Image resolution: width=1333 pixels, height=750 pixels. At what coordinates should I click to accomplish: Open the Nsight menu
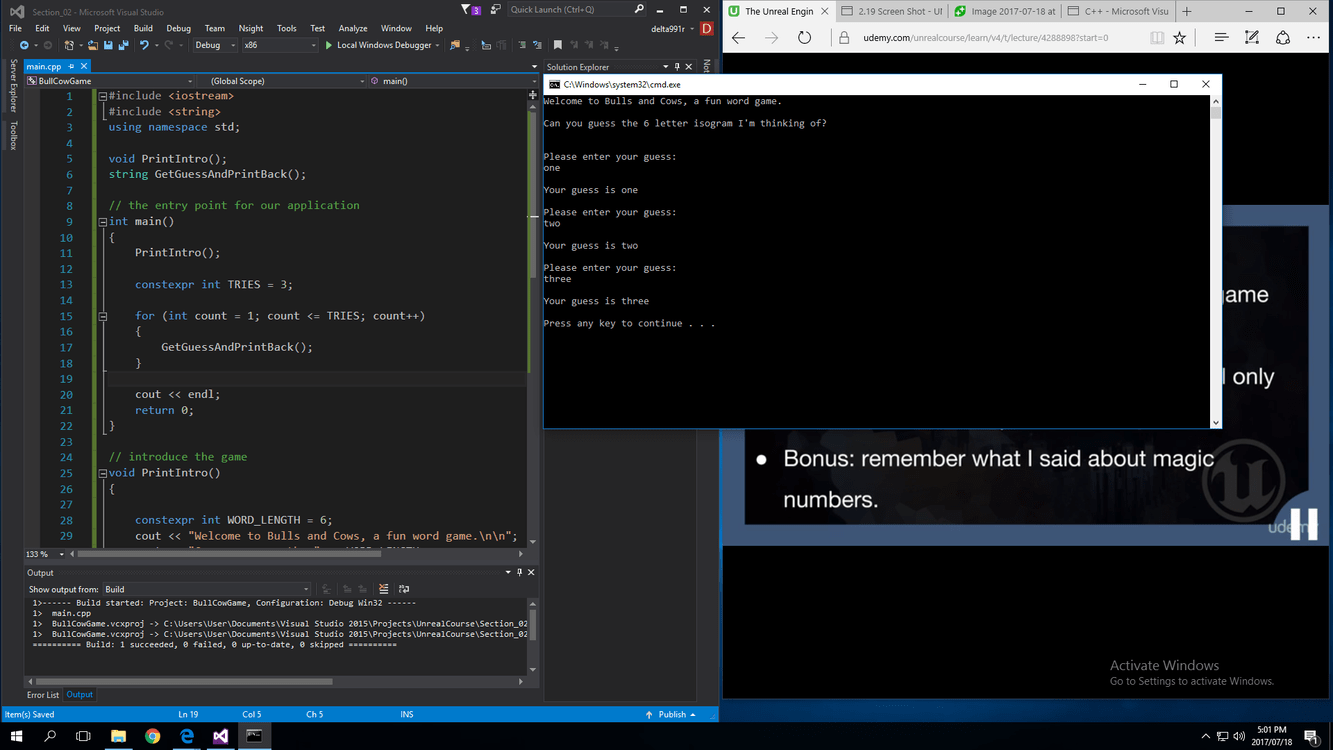[x=251, y=28]
